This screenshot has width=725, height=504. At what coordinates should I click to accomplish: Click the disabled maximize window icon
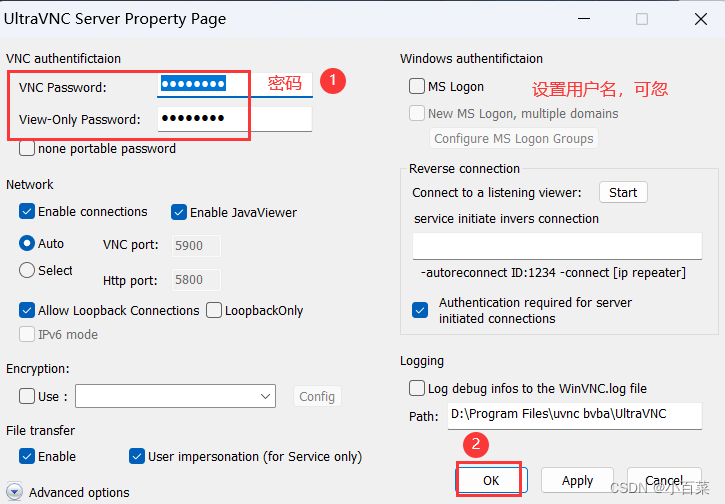(x=642, y=19)
